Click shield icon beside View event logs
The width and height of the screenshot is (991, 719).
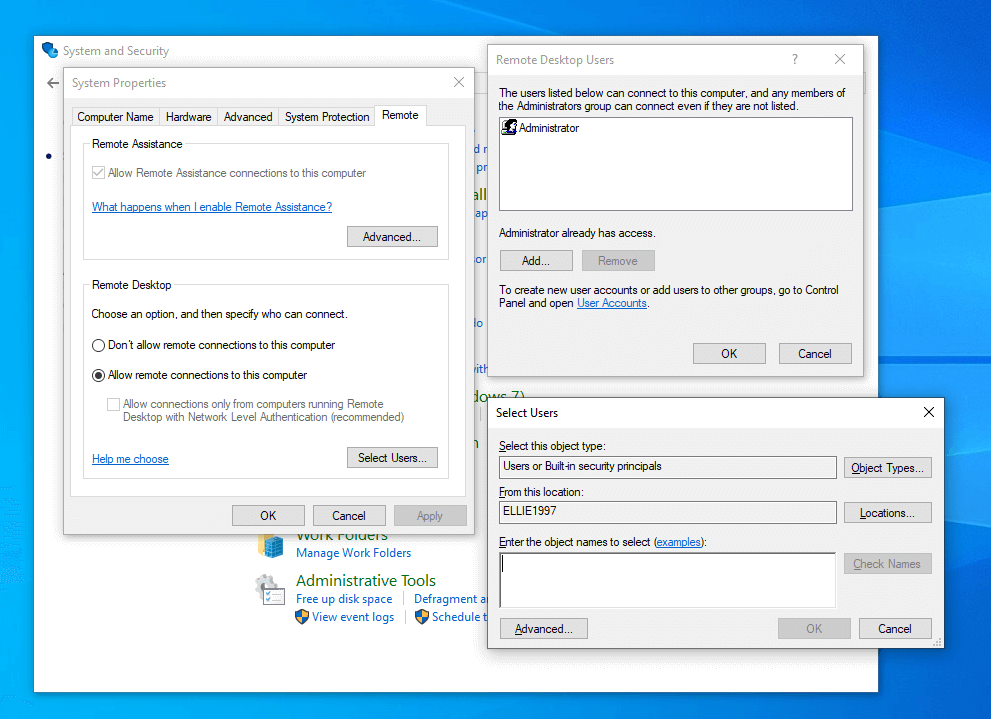click(302, 617)
